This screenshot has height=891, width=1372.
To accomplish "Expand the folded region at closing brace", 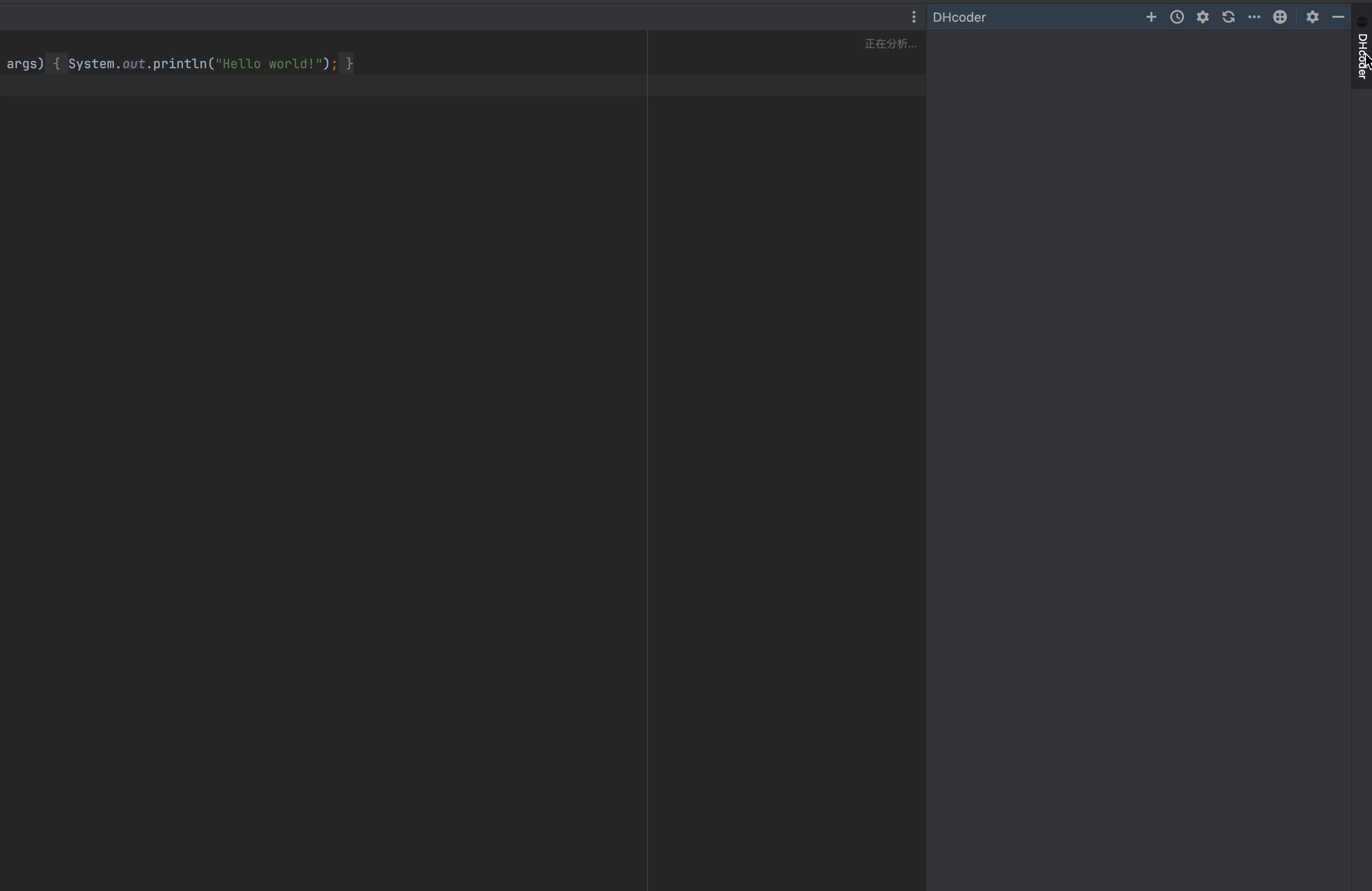I will 349,63.
